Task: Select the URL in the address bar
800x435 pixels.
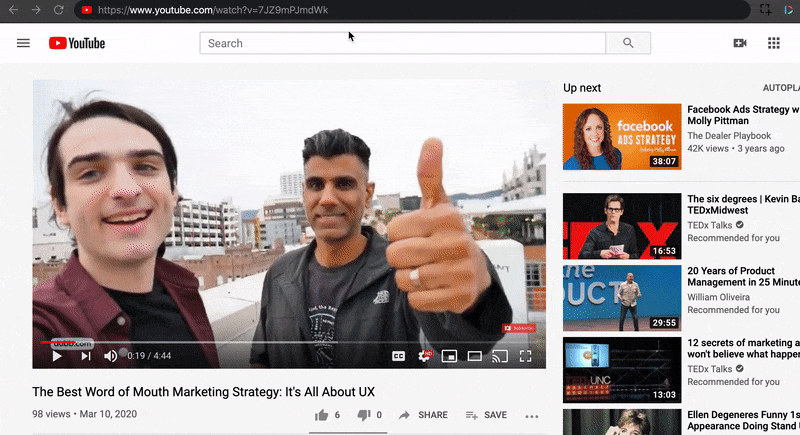Action: point(213,10)
